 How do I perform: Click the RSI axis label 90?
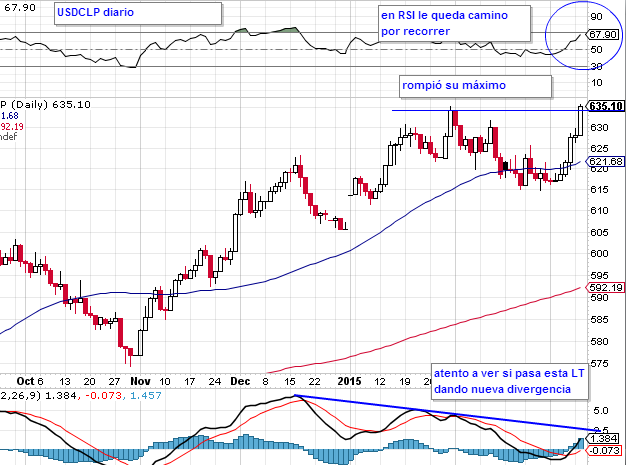coord(596,17)
